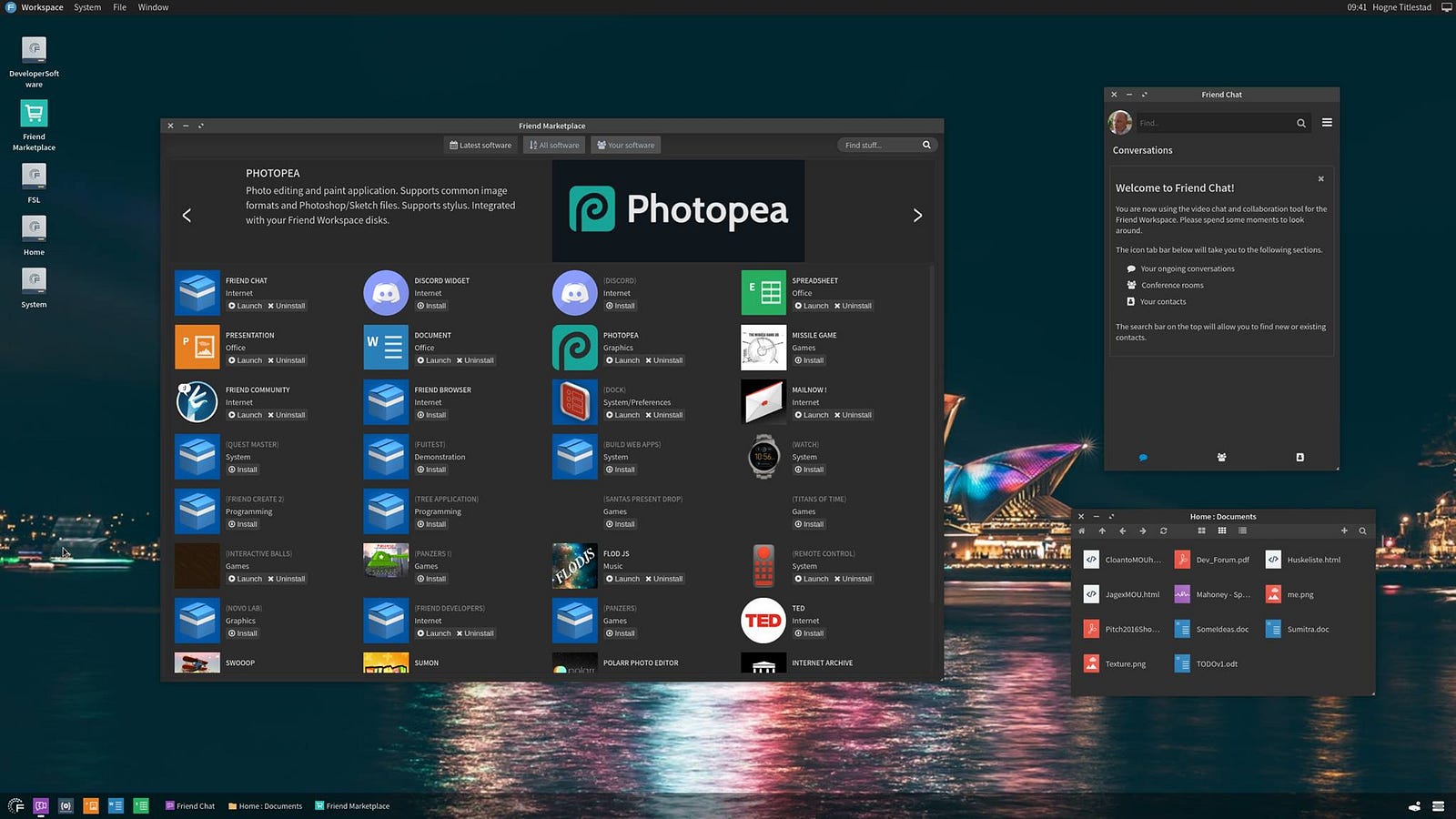Open conference rooms tab at Friend Chat bottom

(1221, 458)
